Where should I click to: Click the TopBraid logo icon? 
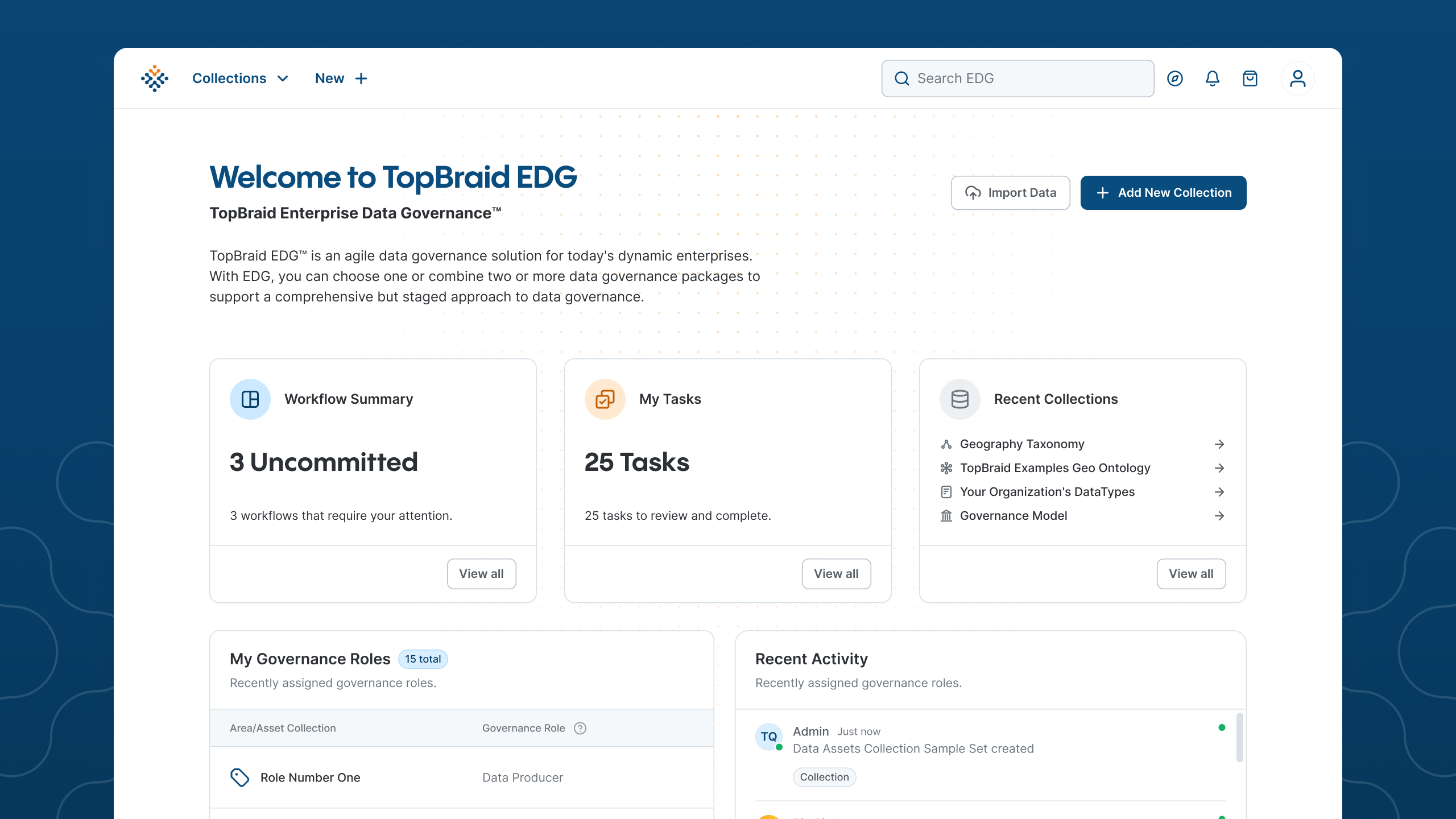click(x=155, y=78)
